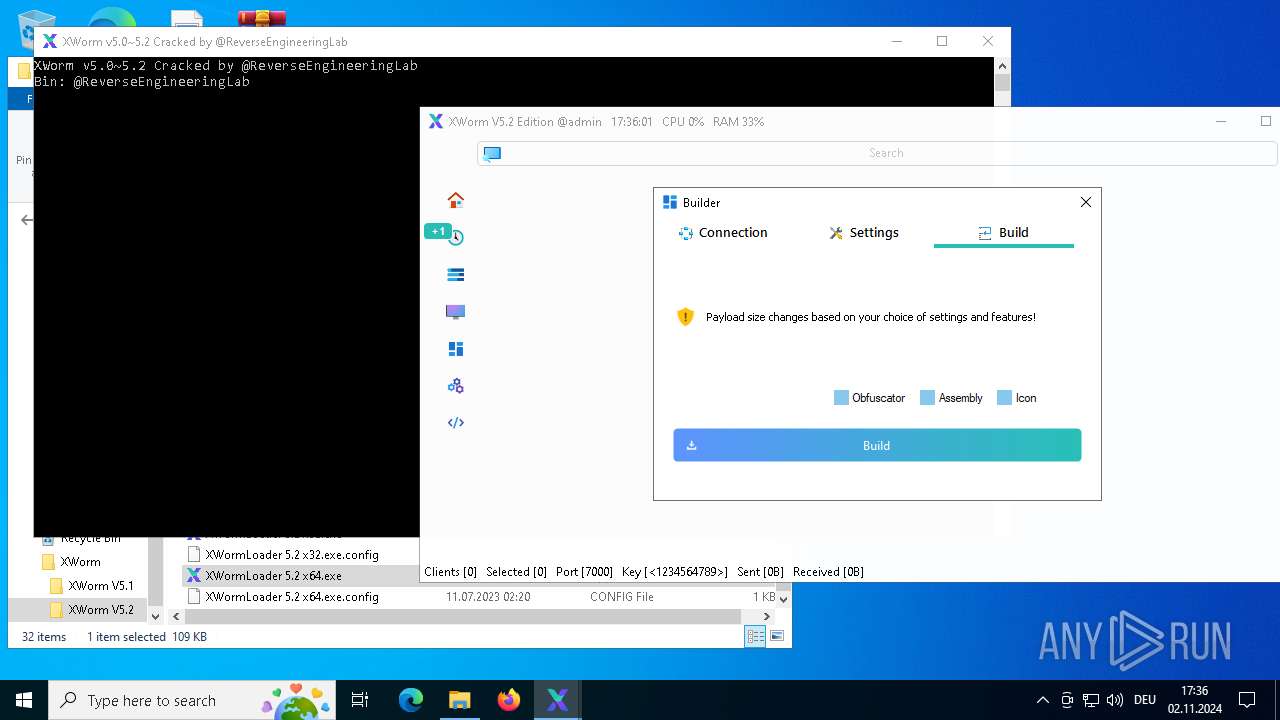This screenshot has width=1280, height=720.
Task: Open the Windows Start menu
Action: pyautogui.click(x=24, y=700)
